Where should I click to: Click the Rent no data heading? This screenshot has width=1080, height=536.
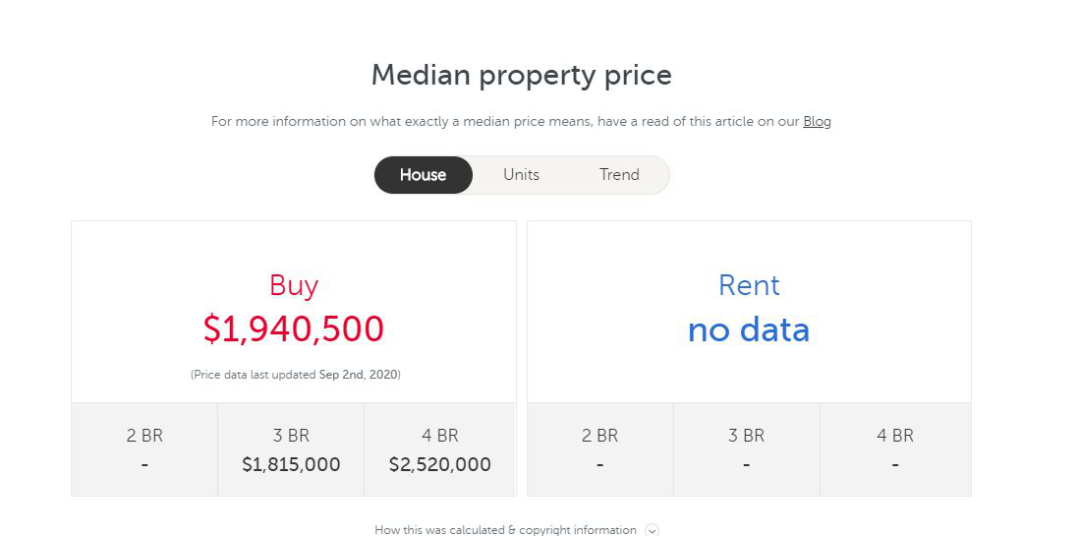tap(749, 330)
